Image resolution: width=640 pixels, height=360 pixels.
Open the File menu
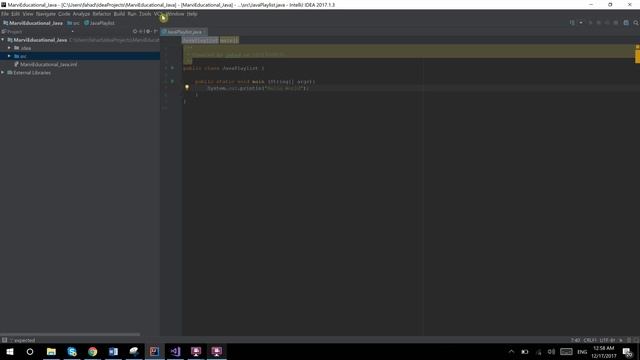(x=5, y=14)
